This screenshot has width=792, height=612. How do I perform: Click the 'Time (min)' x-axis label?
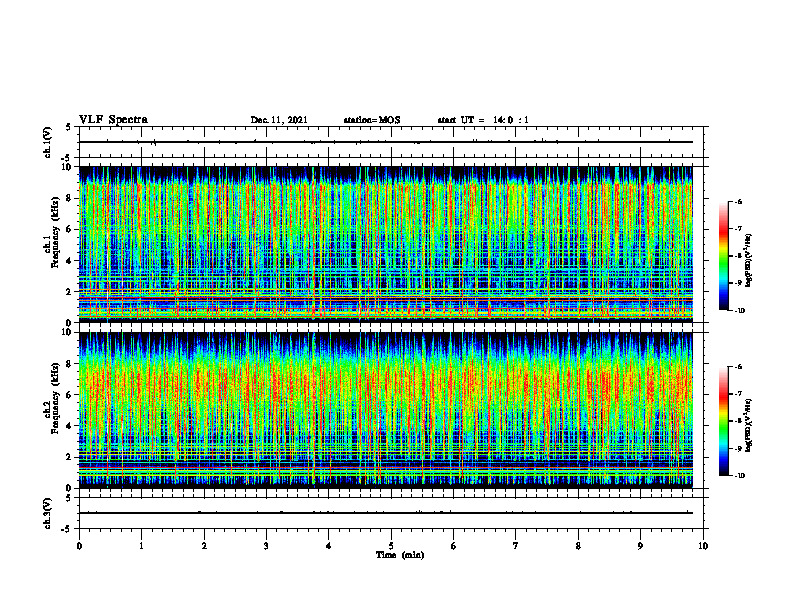click(x=400, y=555)
